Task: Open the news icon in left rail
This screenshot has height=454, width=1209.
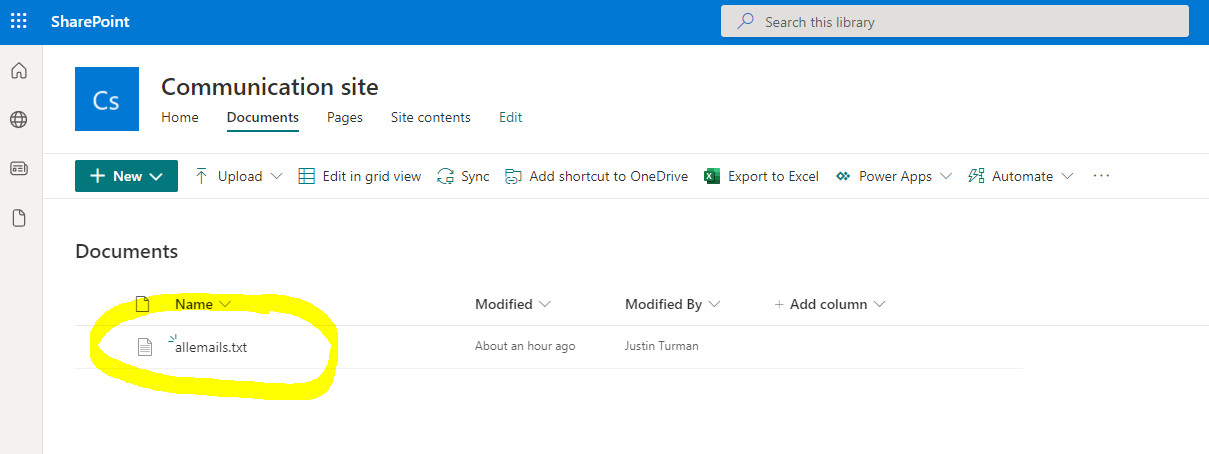Action: 19,169
